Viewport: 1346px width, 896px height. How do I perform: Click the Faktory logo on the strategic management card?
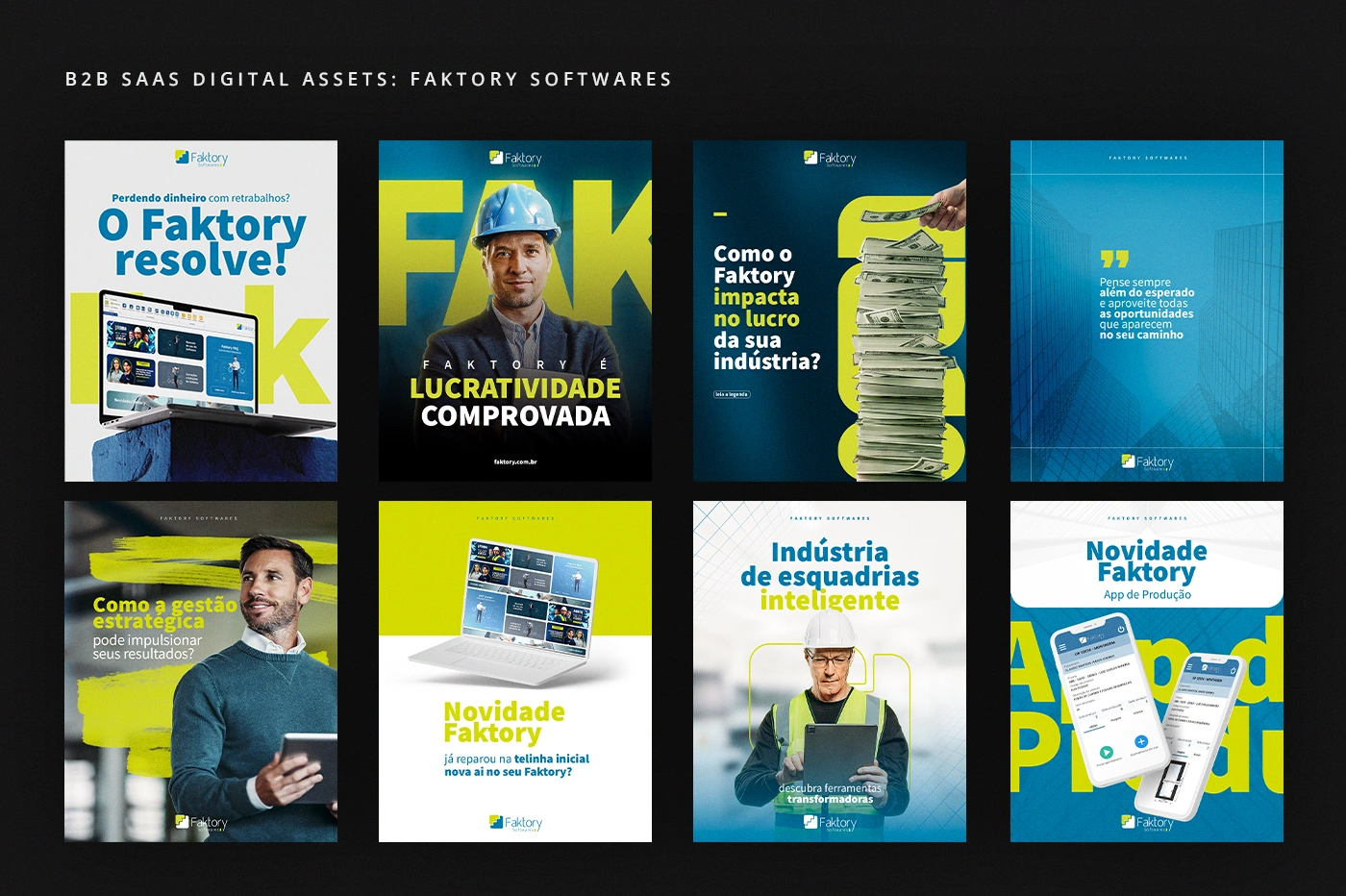click(201, 823)
